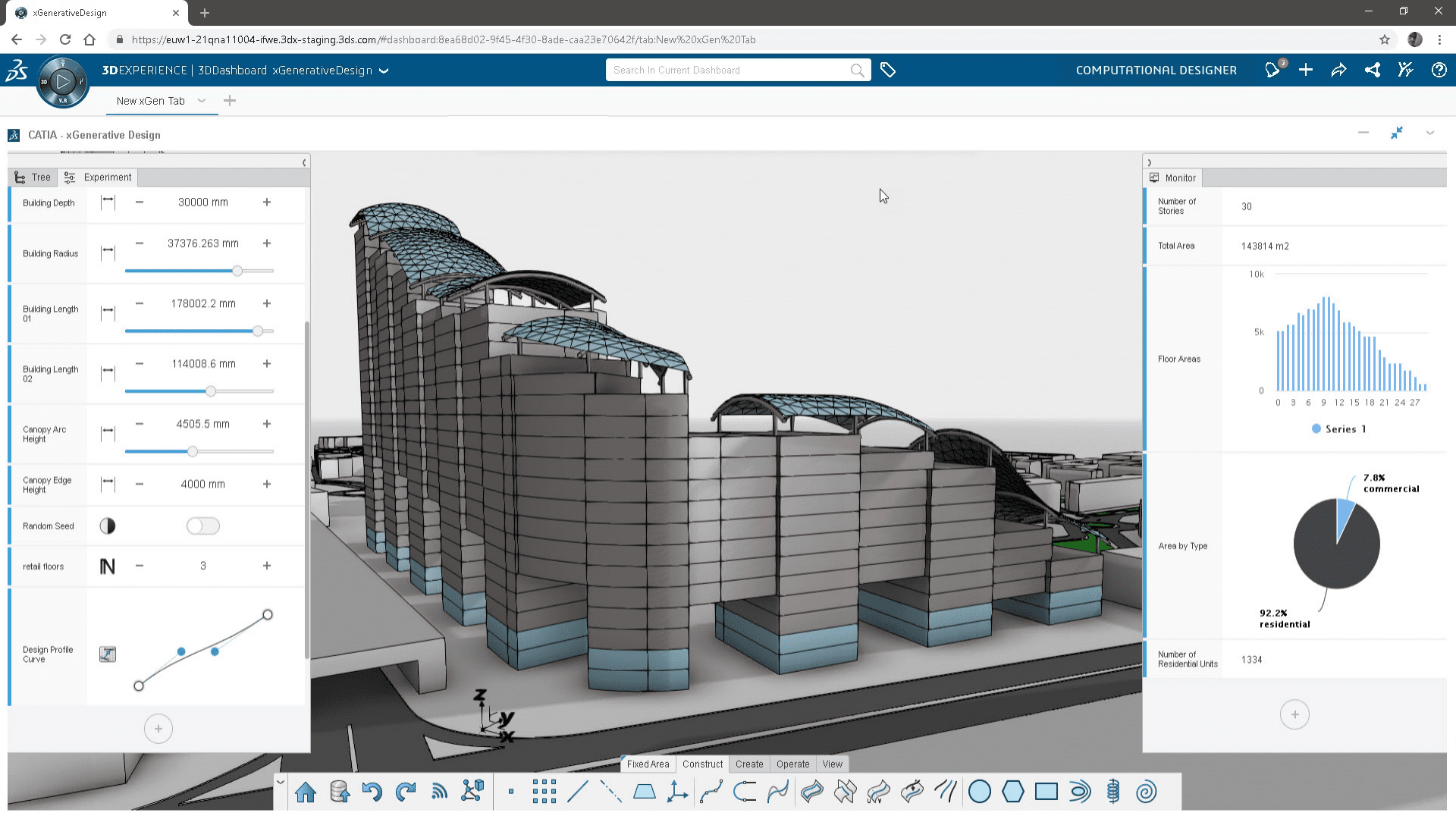Toggle the Random Seed switch
The image size is (1456, 819).
202,526
